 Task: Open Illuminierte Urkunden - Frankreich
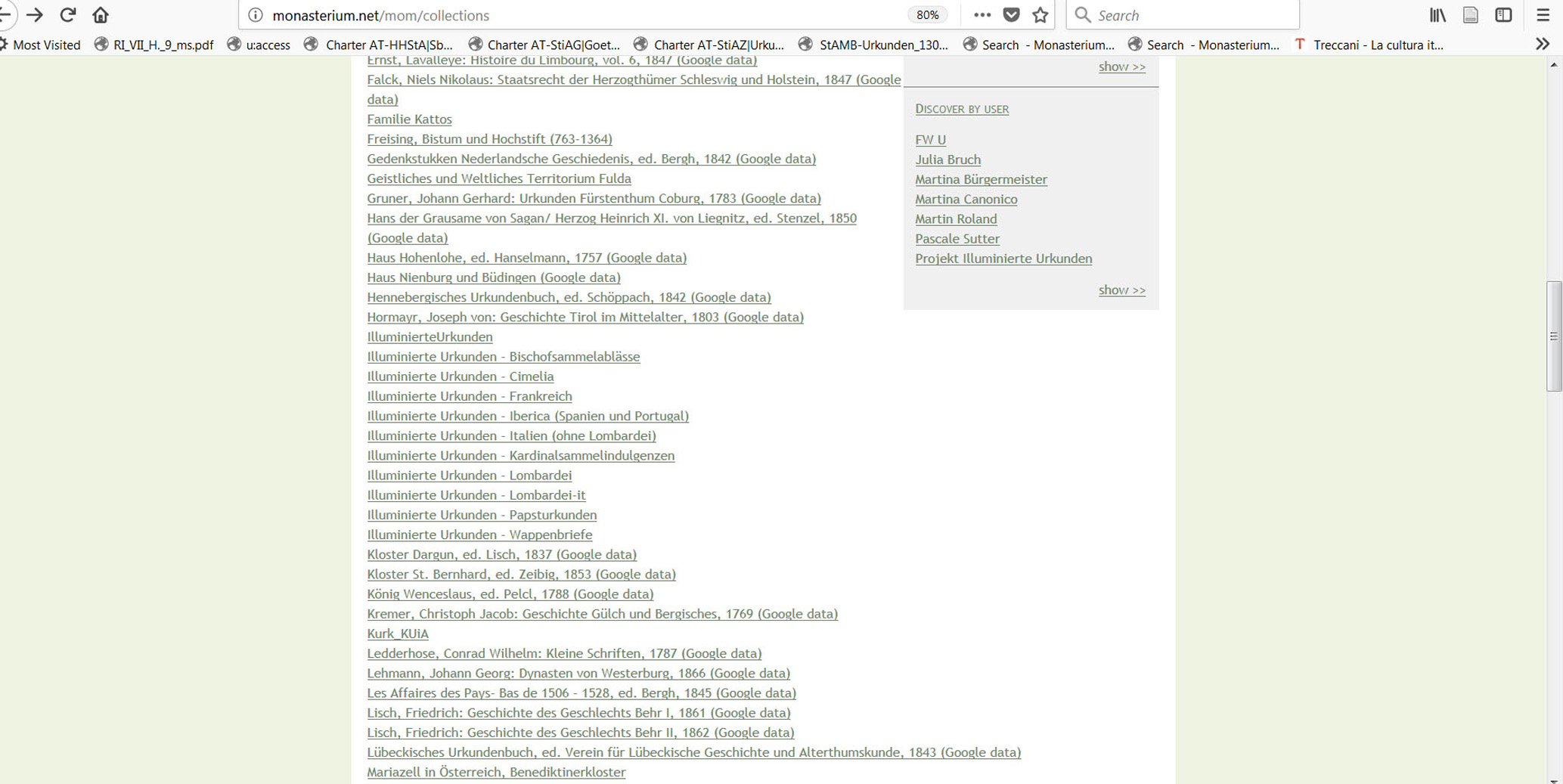click(470, 396)
